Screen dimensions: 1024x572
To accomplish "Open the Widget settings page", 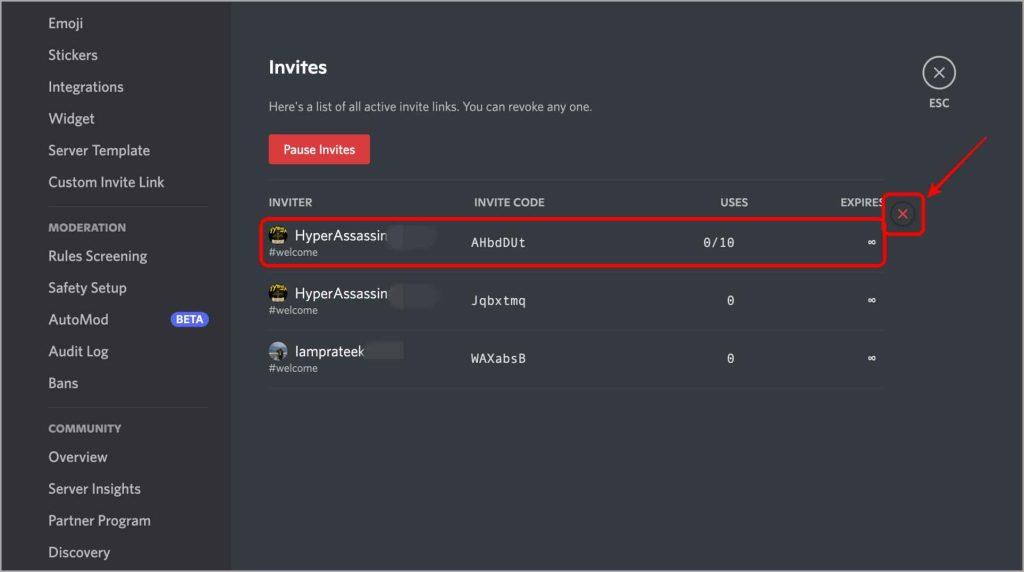I will pos(71,119).
